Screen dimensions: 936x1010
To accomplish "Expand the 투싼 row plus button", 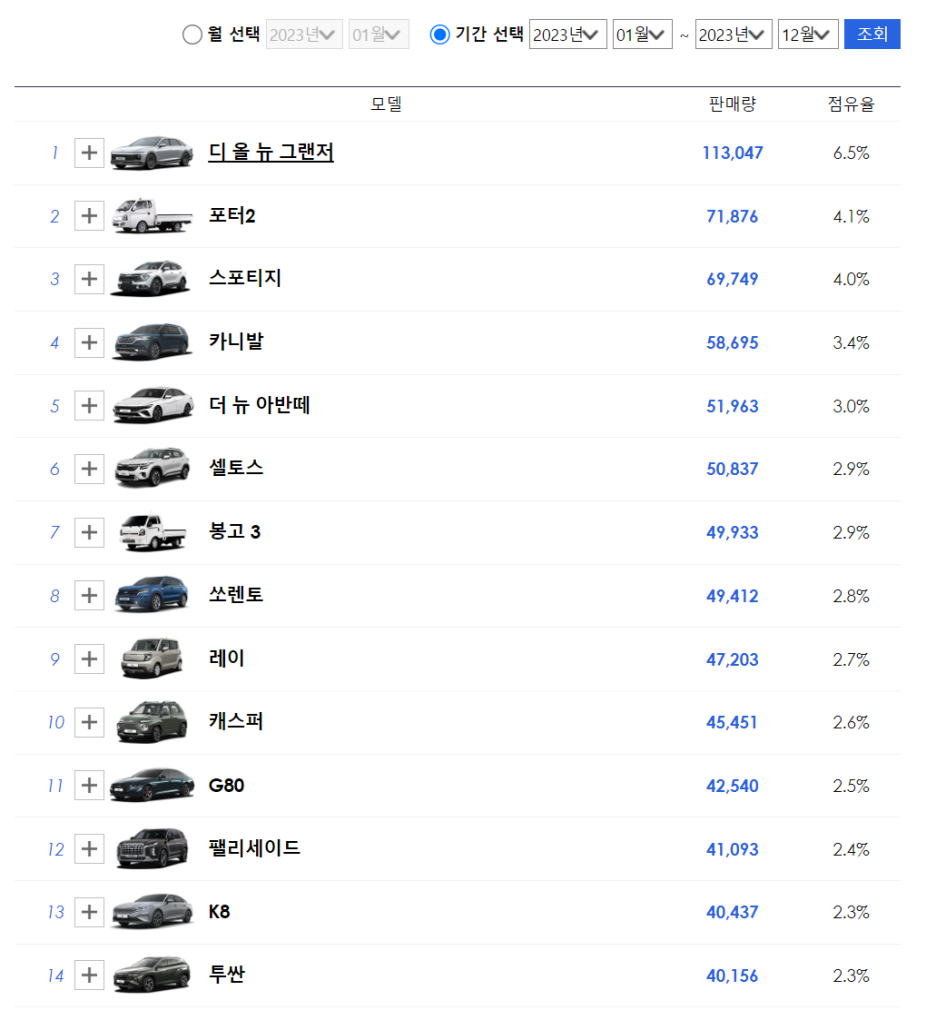I will pos(90,975).
